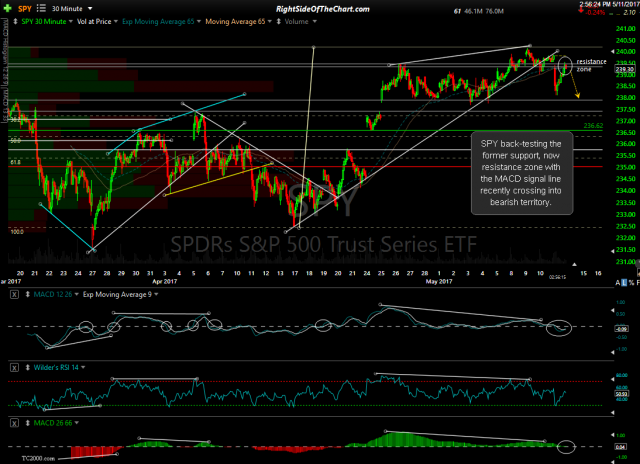Screen dimensions: 640x464
Task: Toggle percent scale % button
Action: (x=631, y=282)
